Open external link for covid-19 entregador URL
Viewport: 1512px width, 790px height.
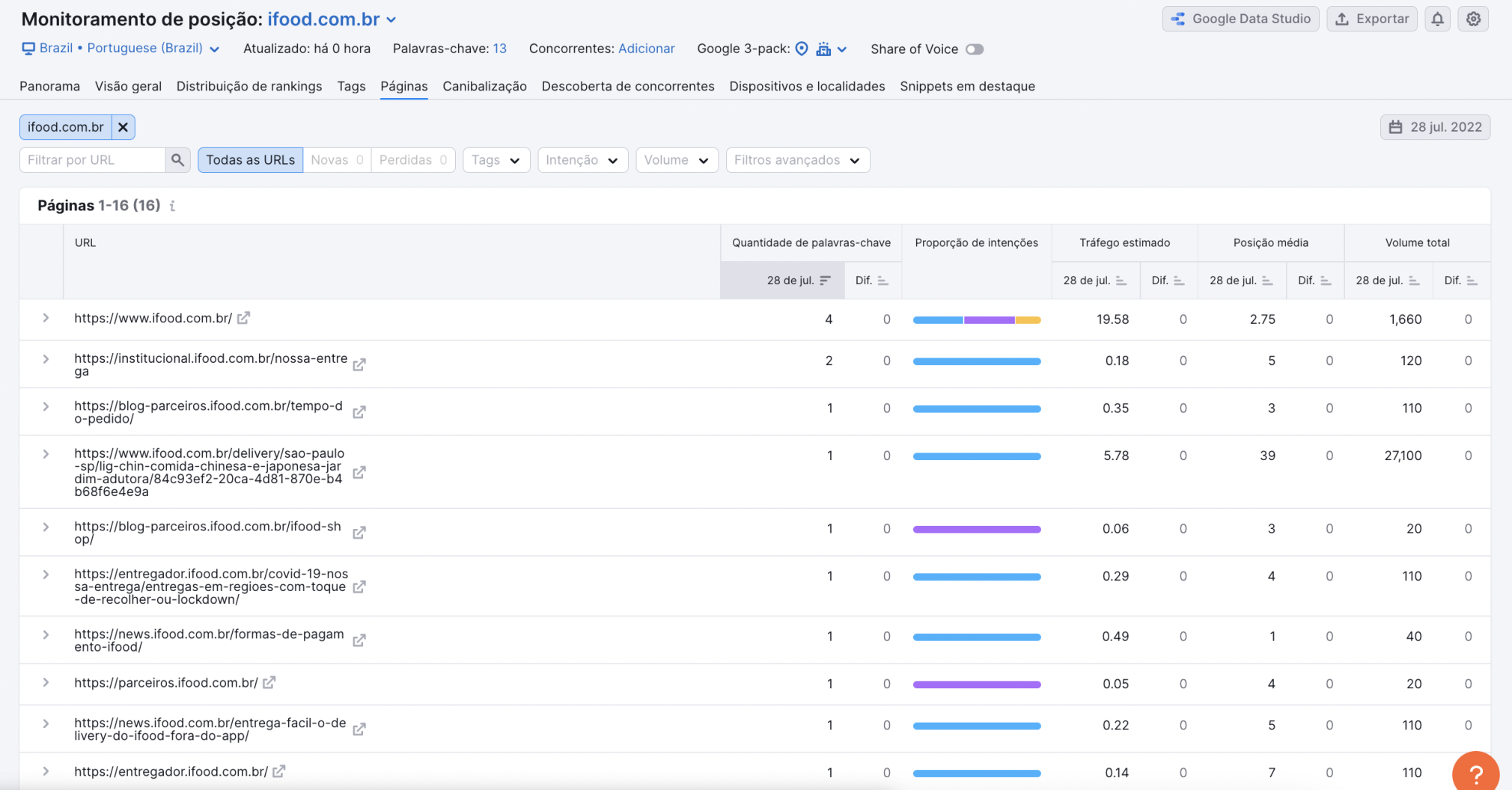pyautogui.click(x=359, y=587)
